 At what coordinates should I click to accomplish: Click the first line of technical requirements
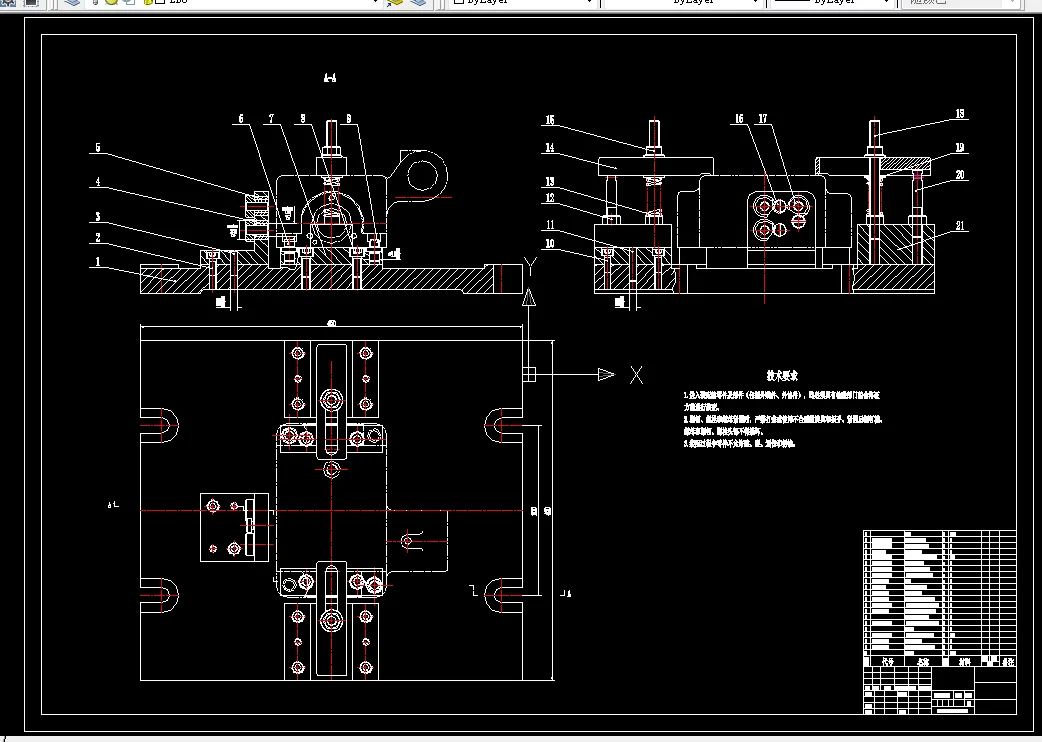pyautogui.click(x=782, y=395)
